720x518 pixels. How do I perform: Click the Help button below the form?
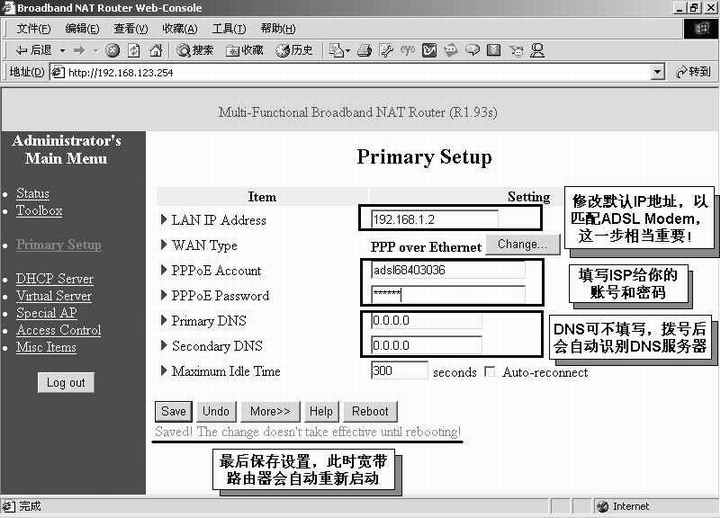(321, 411)
